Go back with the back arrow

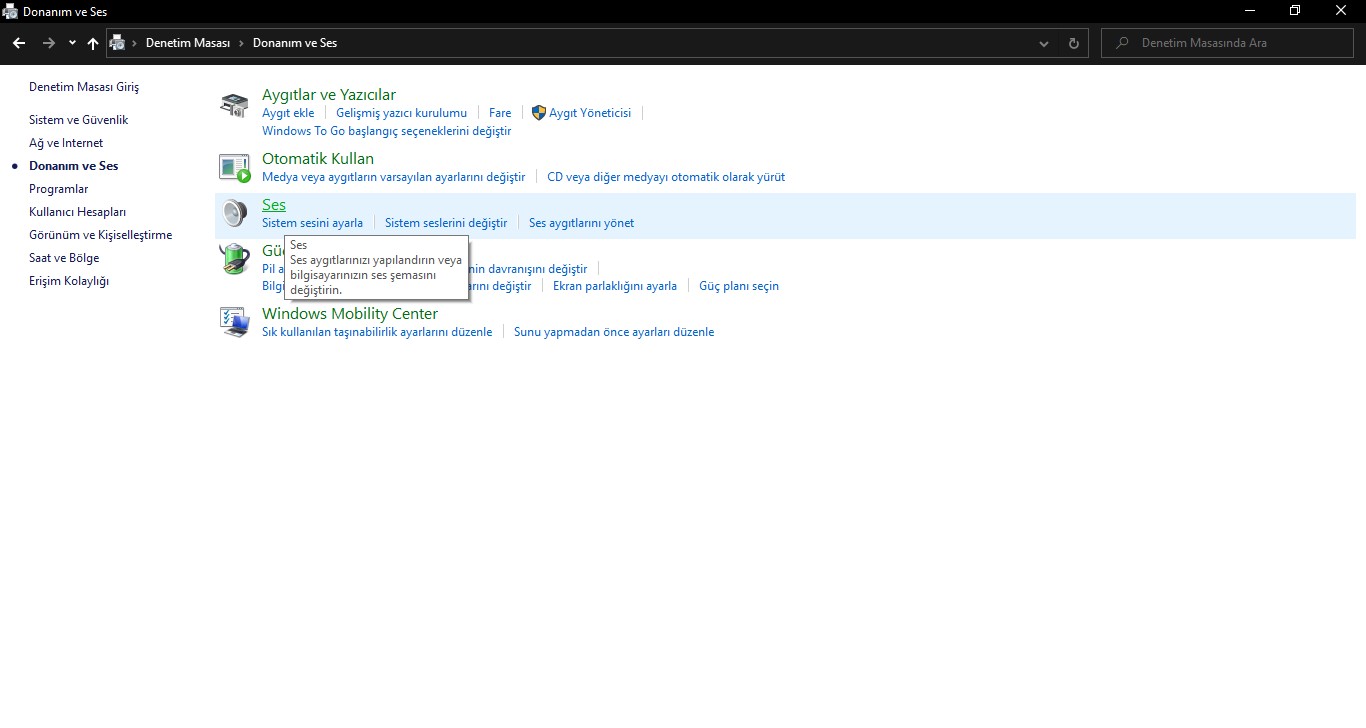(x=19, y=43)
